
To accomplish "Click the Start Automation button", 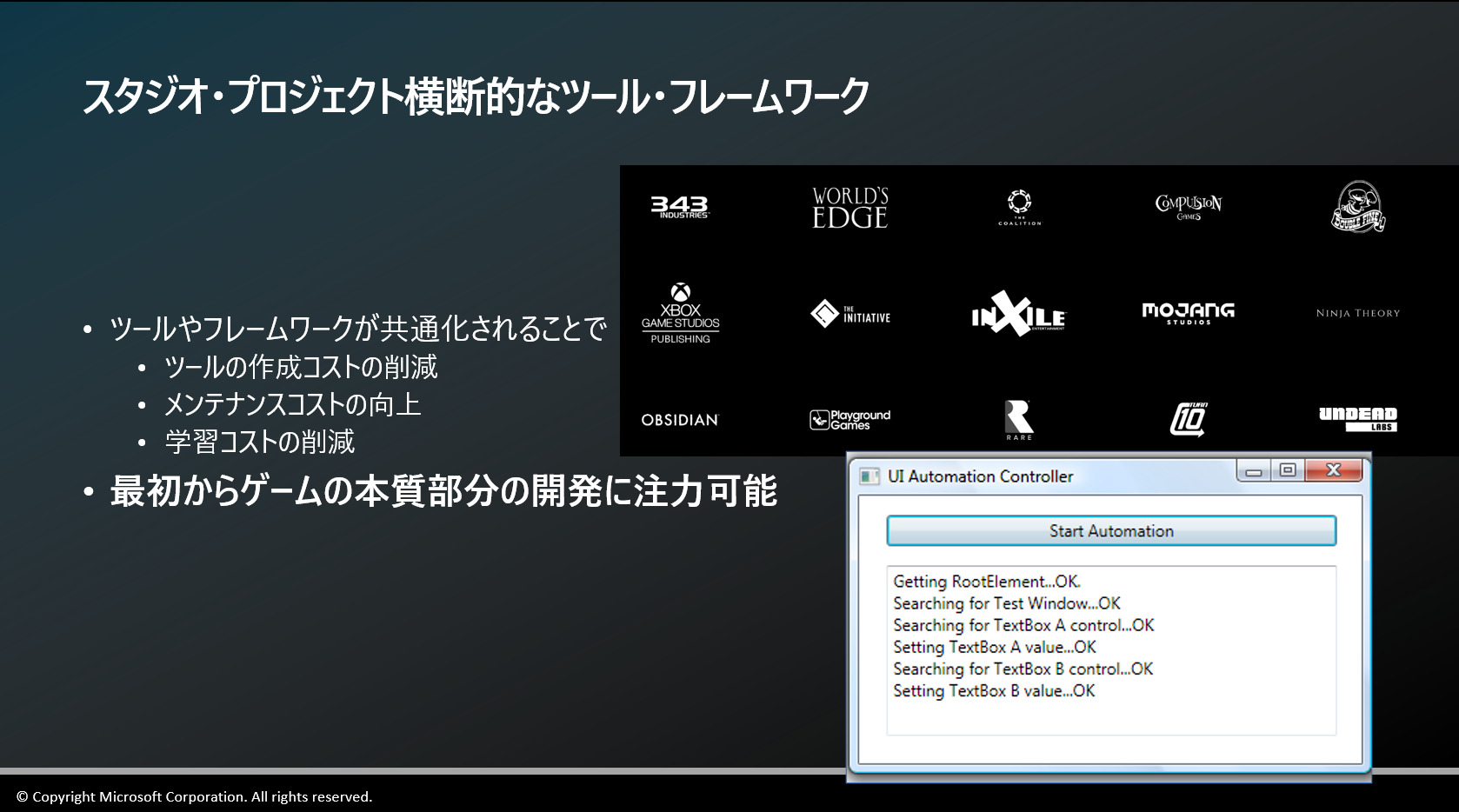I will 1111,531.
